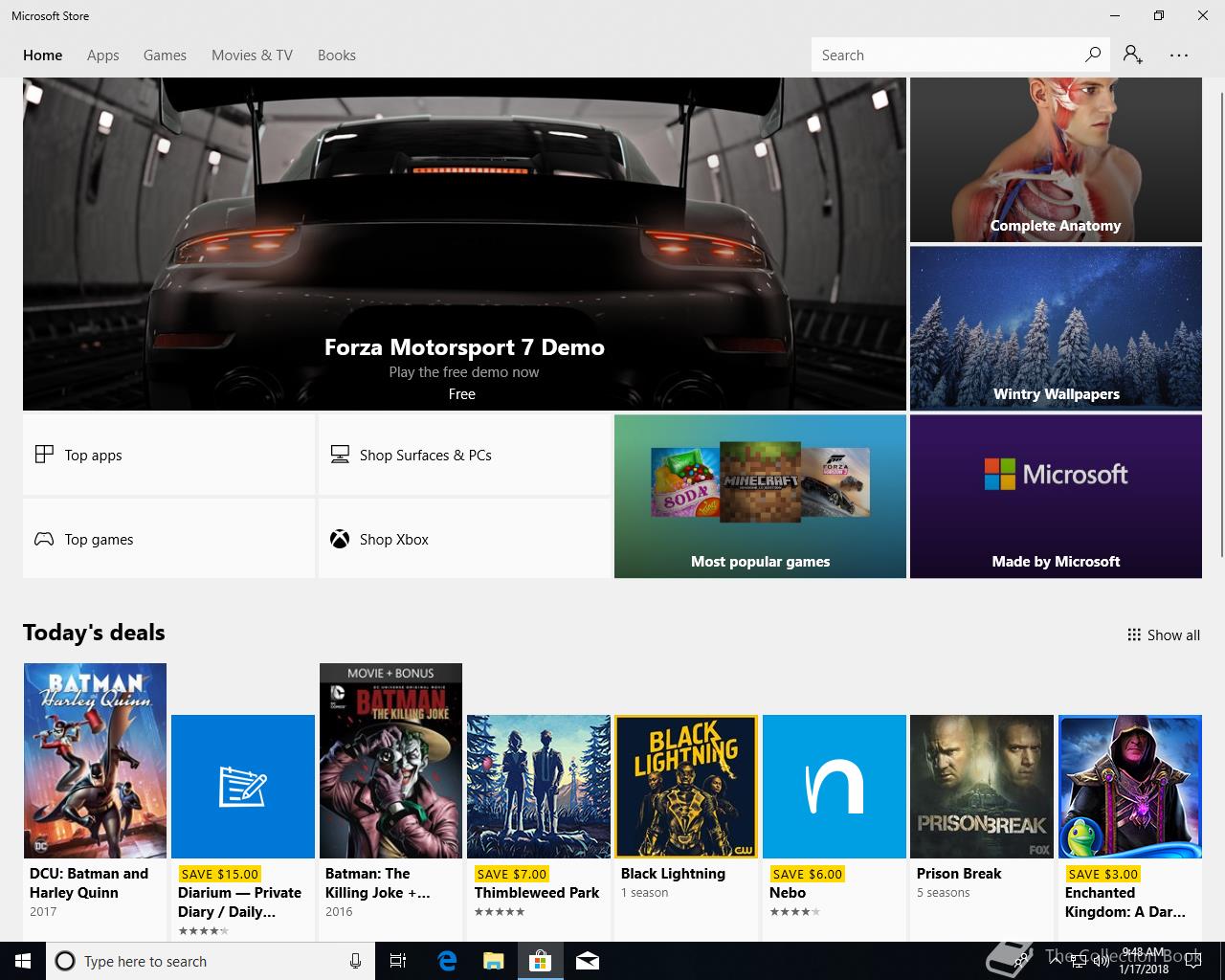Click the search magnifier icon
Image resolution: width=1225 pixels, height=980 pixels.
1093,55
